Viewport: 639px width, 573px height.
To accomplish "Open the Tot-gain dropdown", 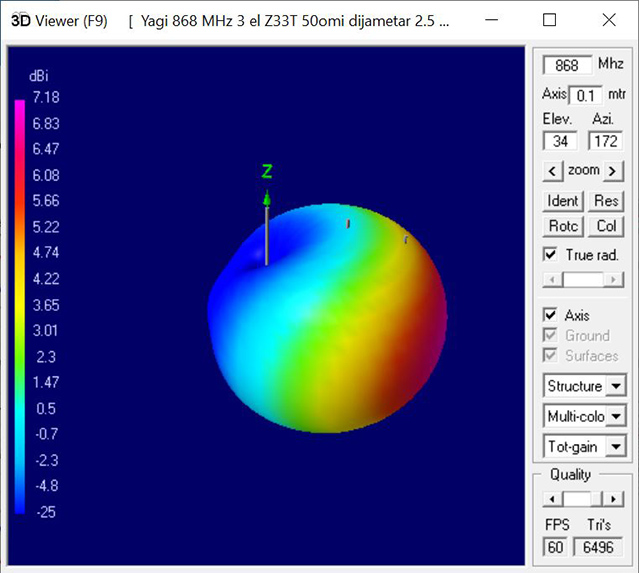I will (x=616, y=446).
